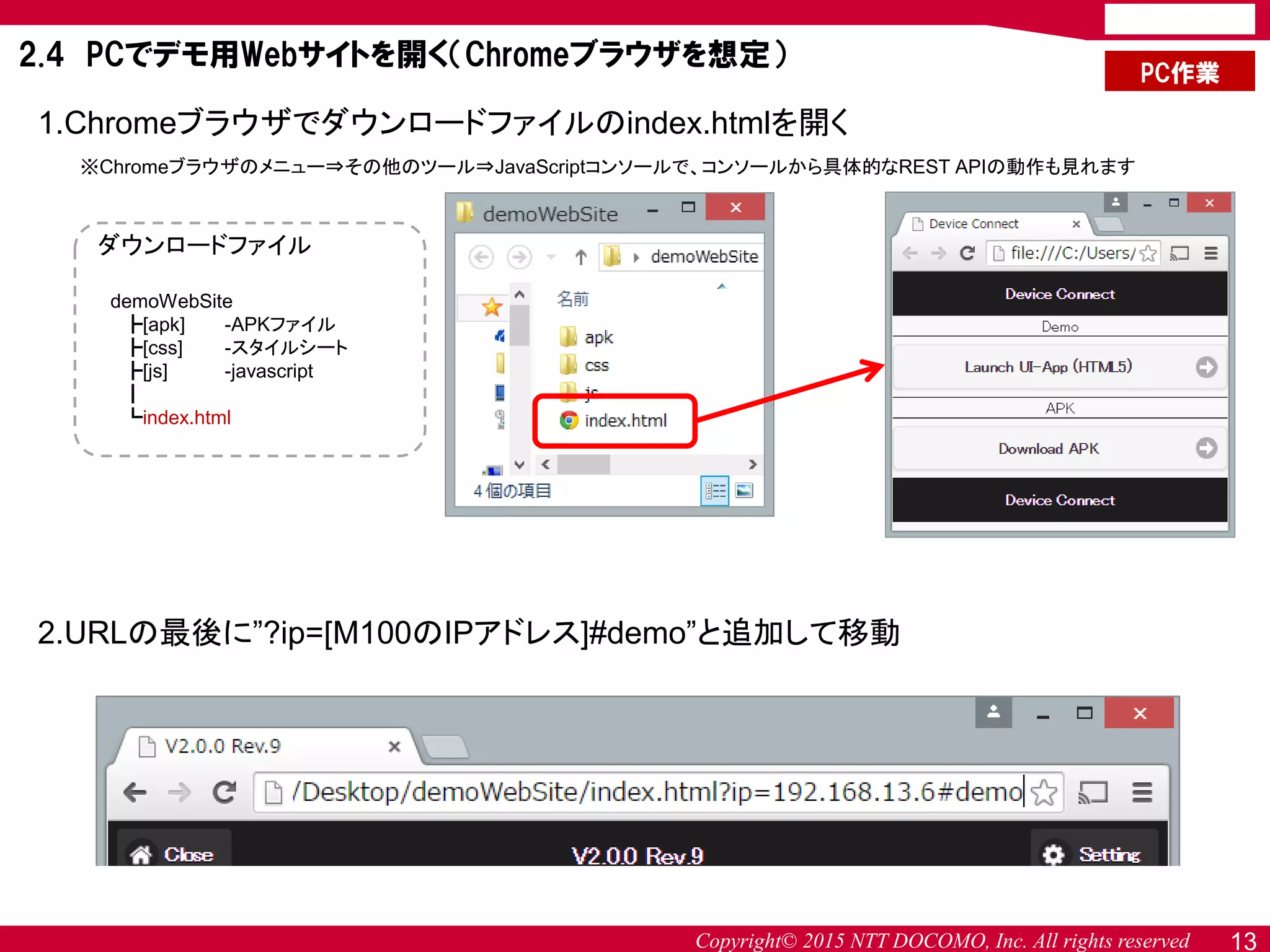Click horizontal scroll left arrow in explorer
1270x952 pixels.
pyautogui.click(x=546, y=464)
